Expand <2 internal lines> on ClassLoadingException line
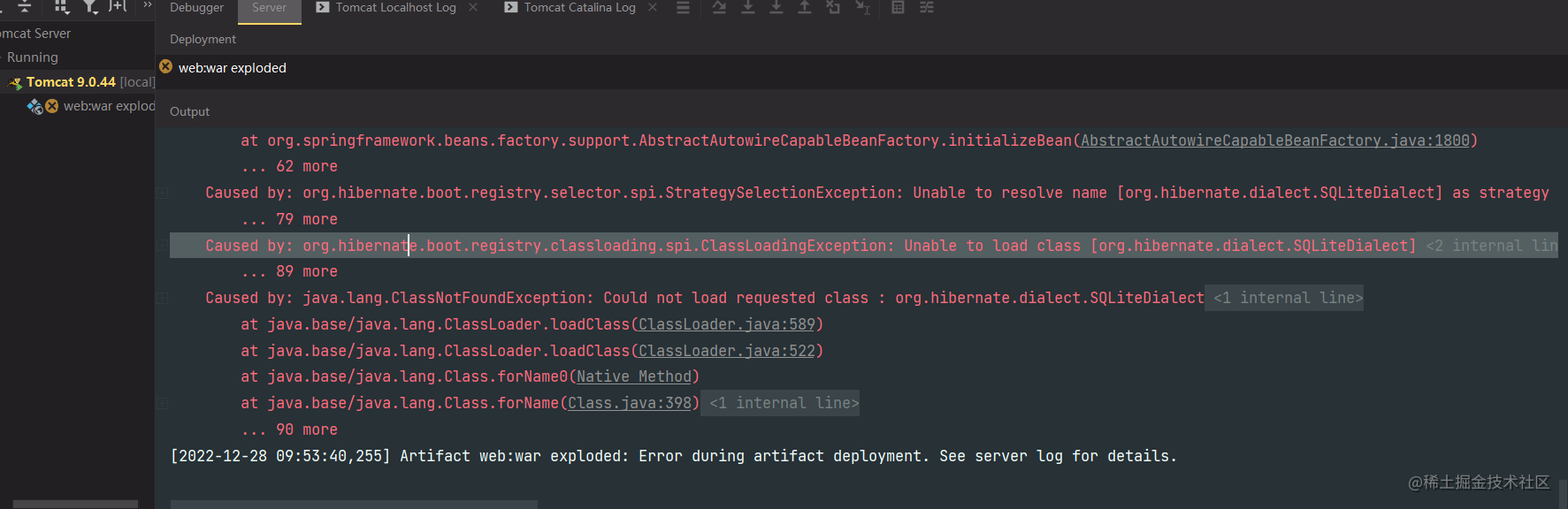 1492,246
